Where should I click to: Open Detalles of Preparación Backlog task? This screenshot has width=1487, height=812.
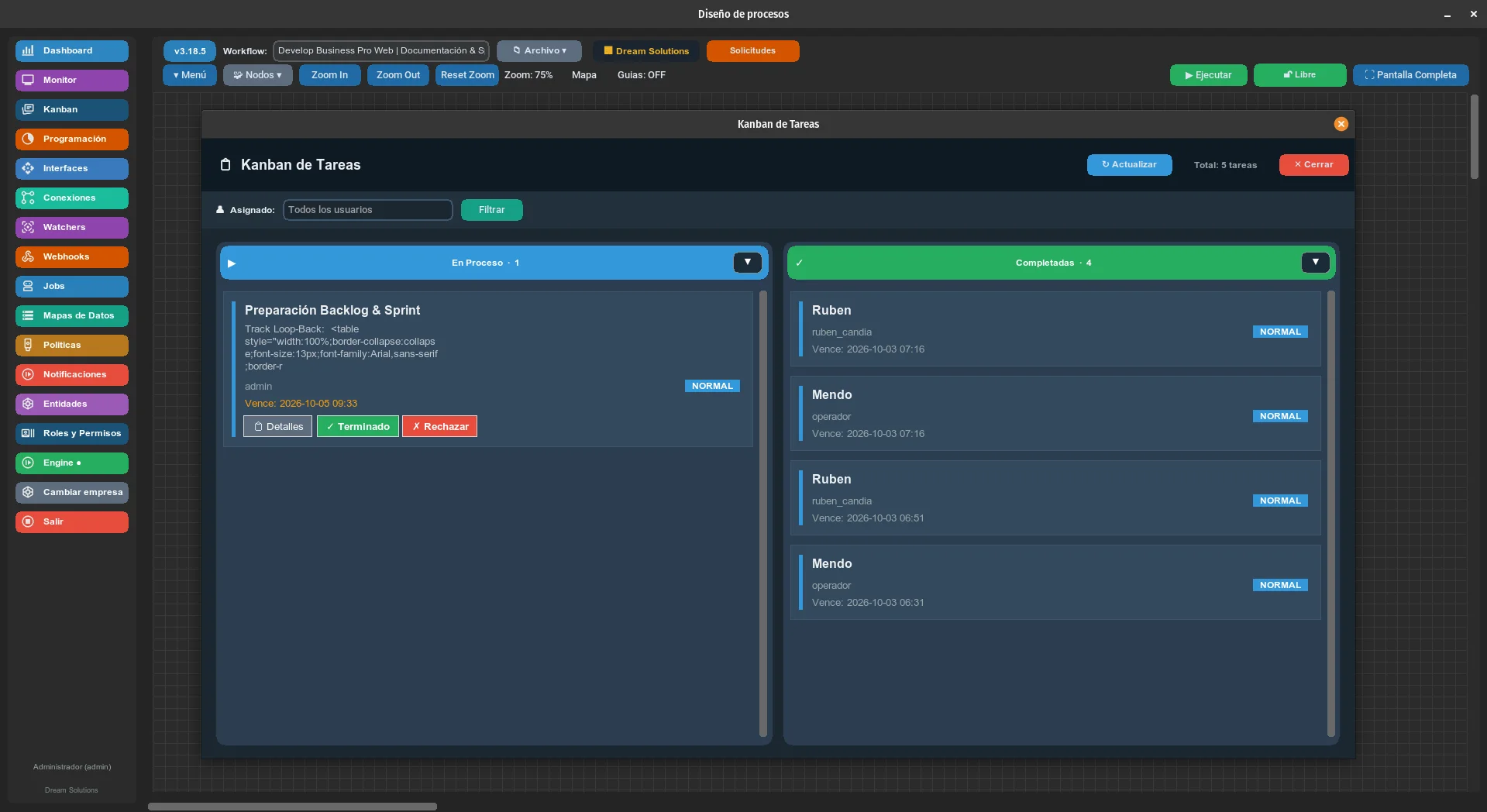point(277,427)
